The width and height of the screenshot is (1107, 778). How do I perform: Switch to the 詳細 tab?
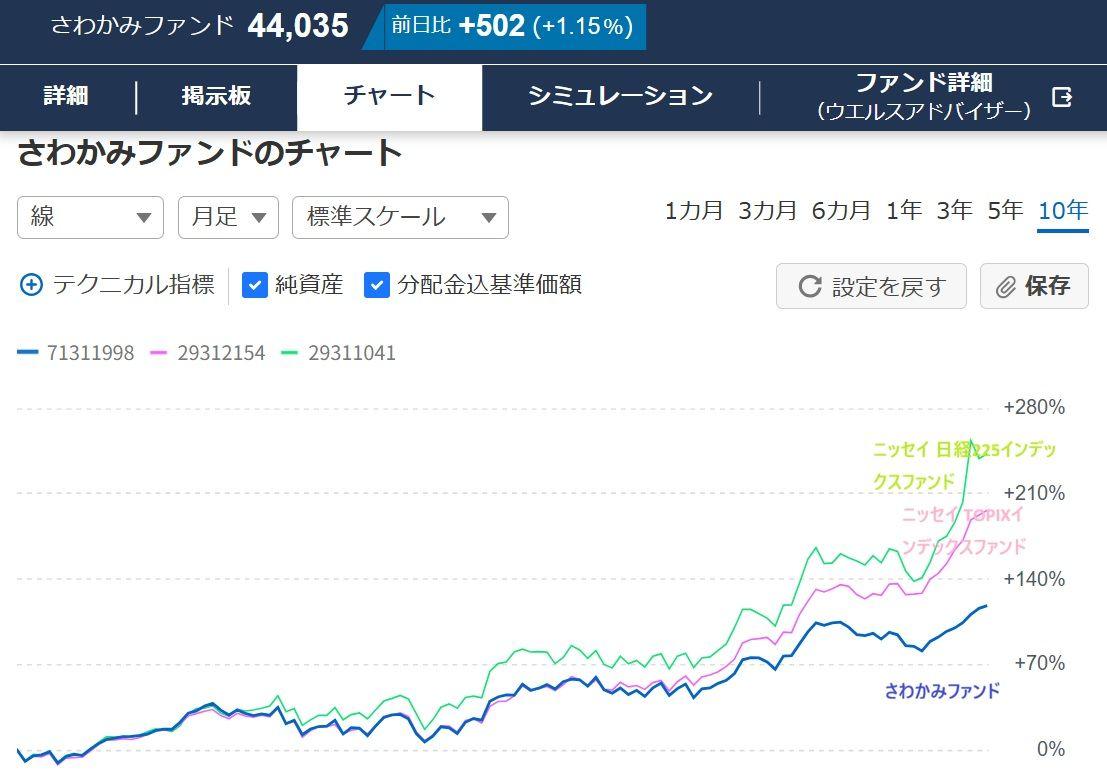66,96
